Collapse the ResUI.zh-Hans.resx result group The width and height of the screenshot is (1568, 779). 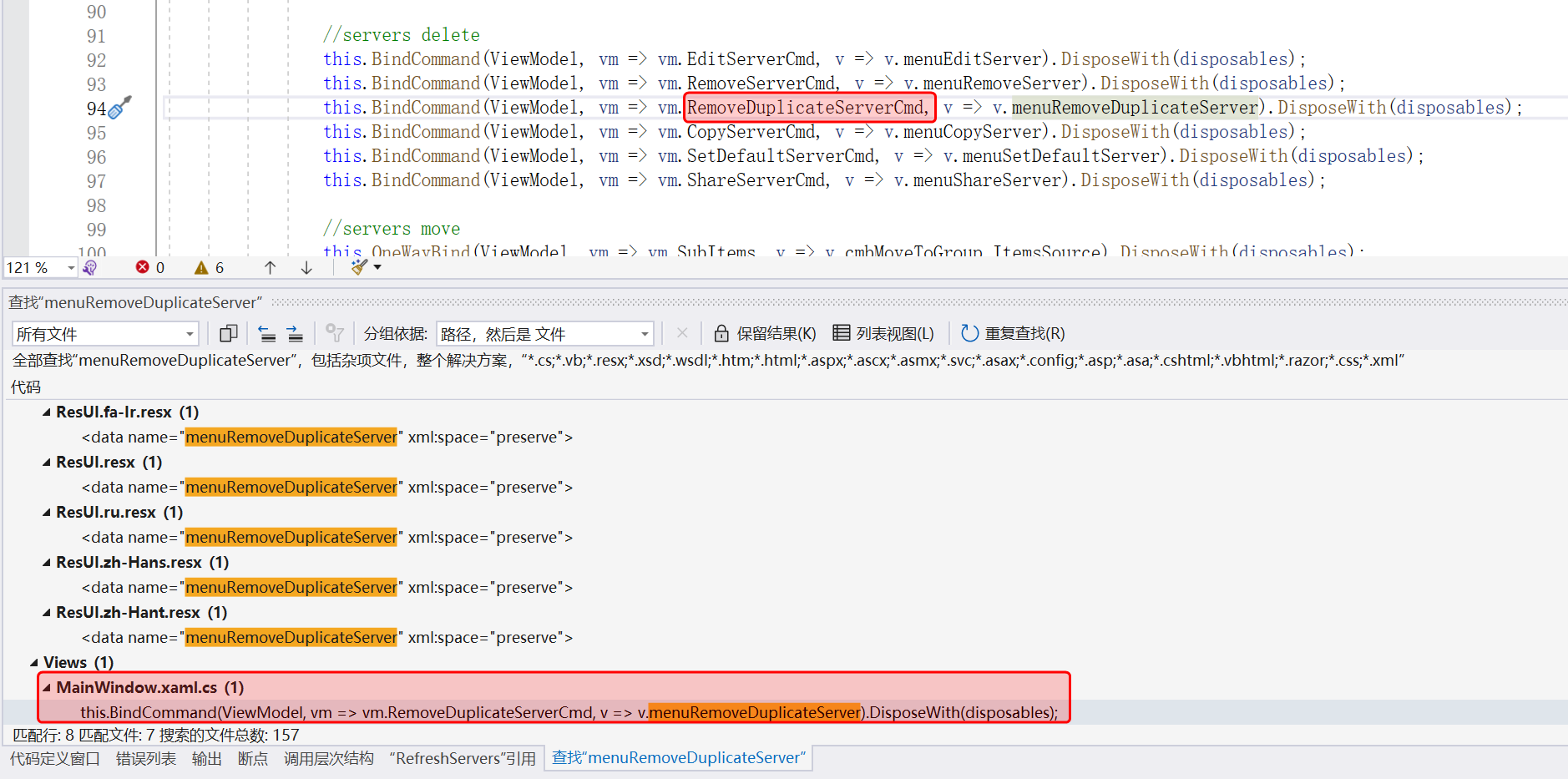[47, 563]
